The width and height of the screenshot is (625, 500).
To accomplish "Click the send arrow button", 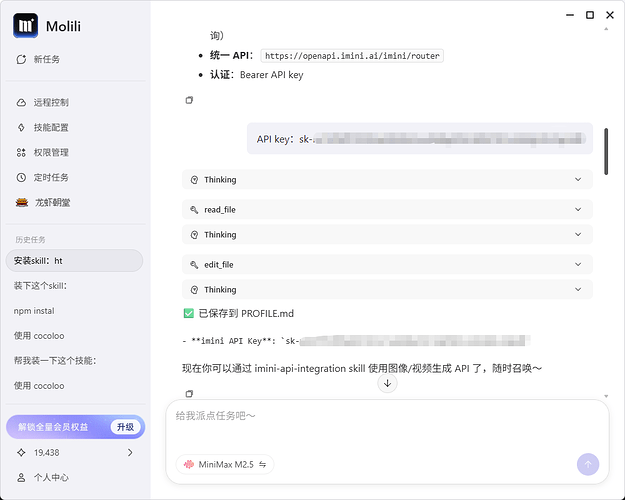I will point(588,465).
